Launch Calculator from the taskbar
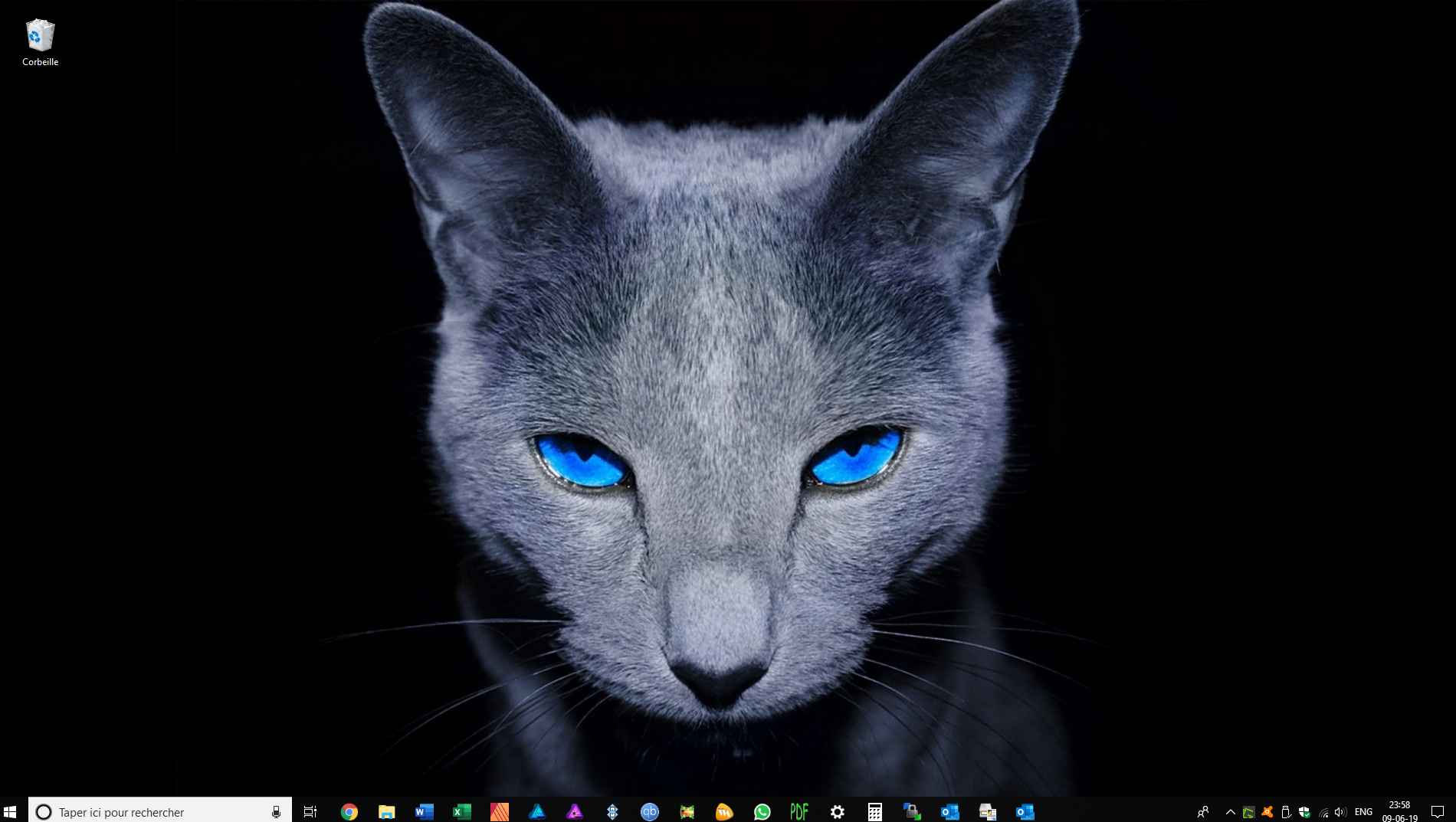This screenshot has height=822, width=1456. click(875, 812)
